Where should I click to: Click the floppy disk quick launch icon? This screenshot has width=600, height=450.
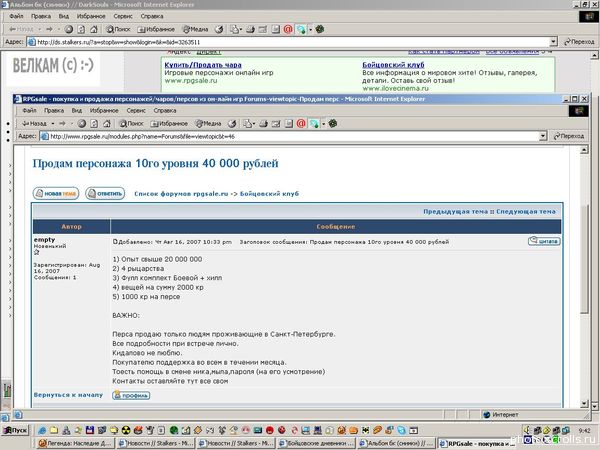[x=90, y=430]
